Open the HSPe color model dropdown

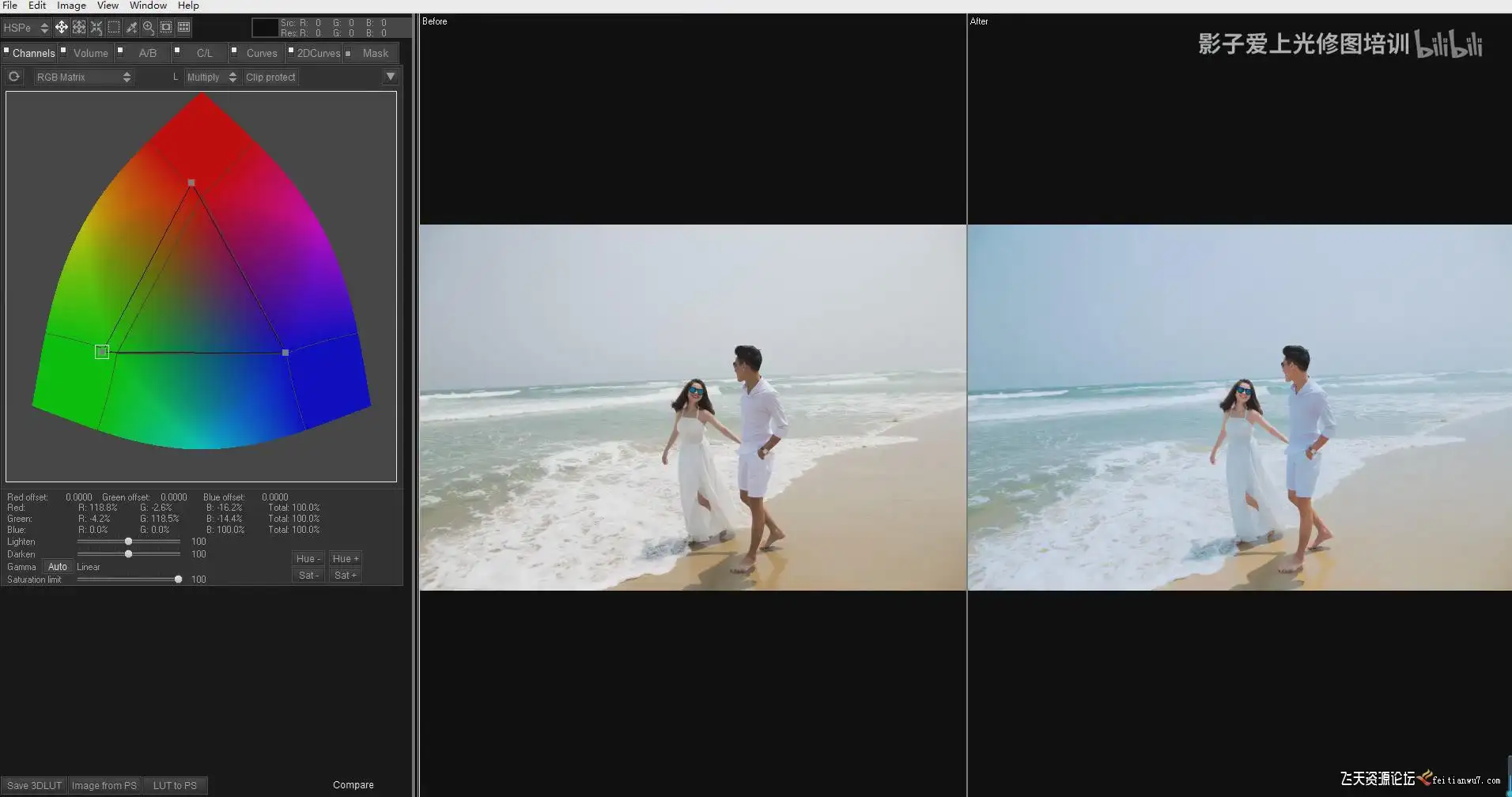(x=26, y=28)
